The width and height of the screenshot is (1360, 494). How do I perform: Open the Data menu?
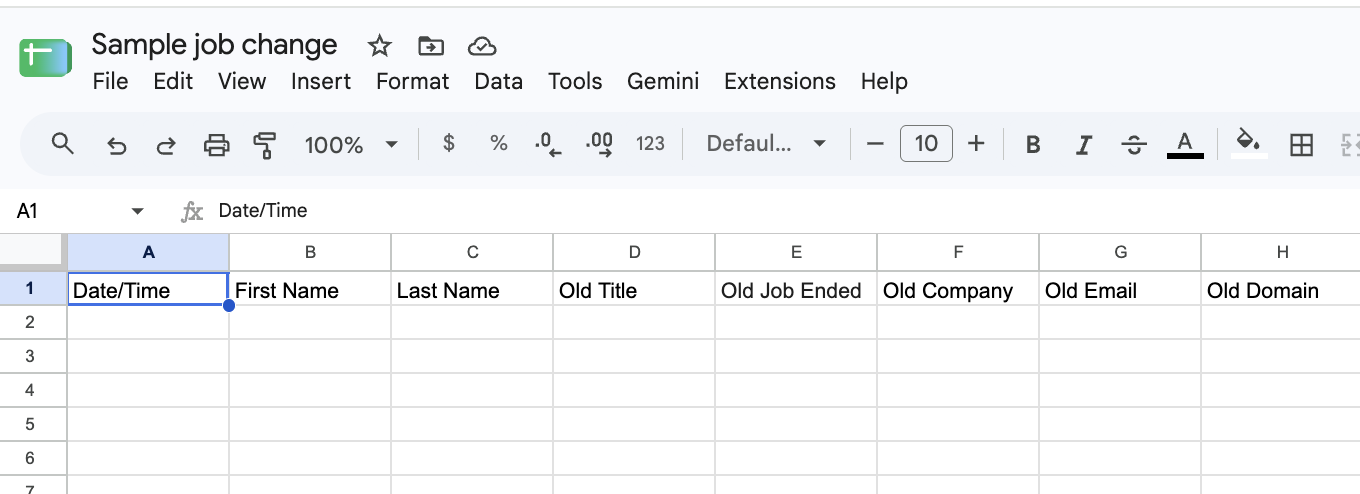499,81
